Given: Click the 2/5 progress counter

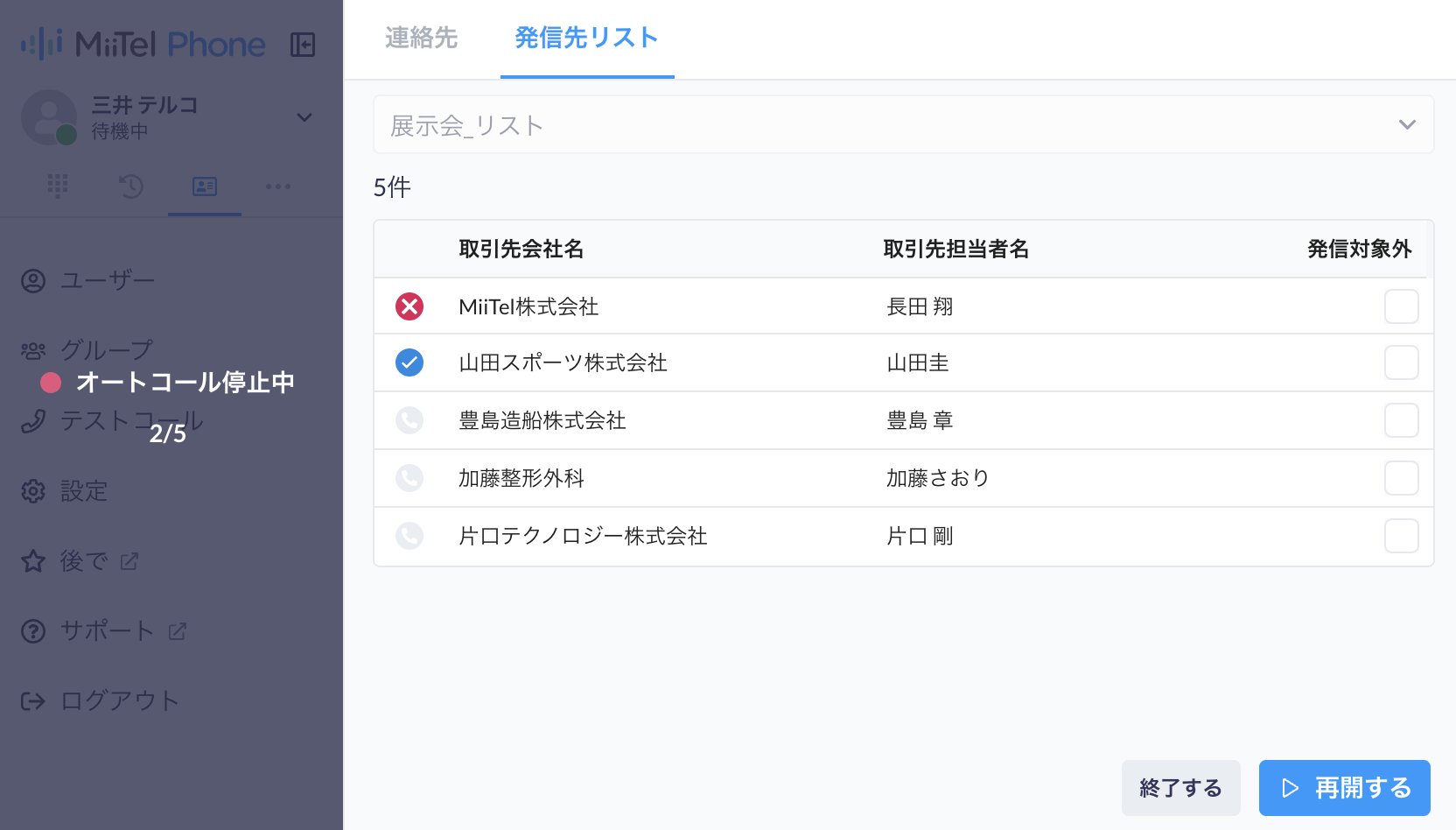Looking at the screenshot, I should pyautogui.click(x=168, y=433).
